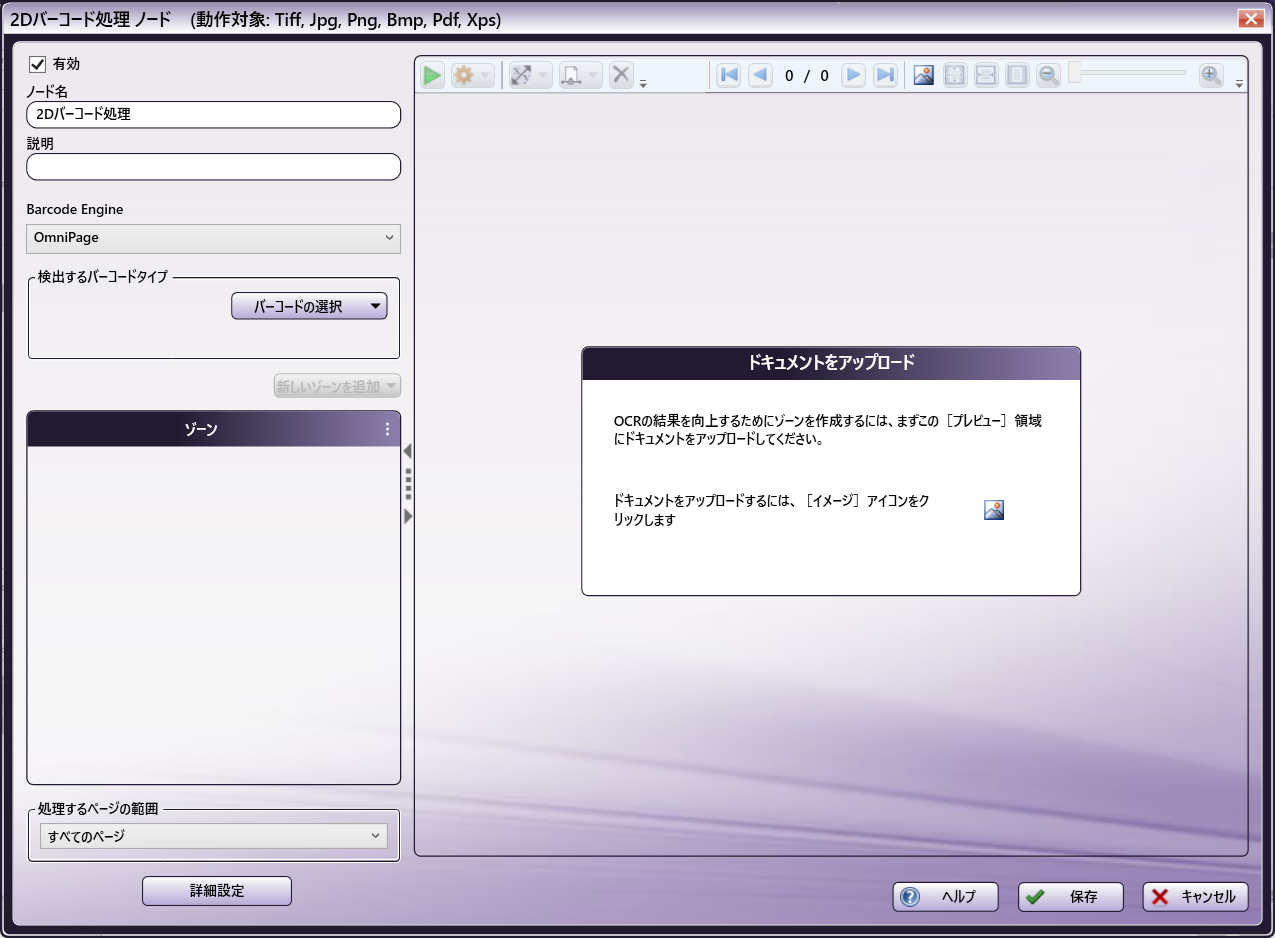Zoom out with the magnifier minus icon
Image resolution: width=1275 pixels, height=938 pixels.
point(1048,75)
